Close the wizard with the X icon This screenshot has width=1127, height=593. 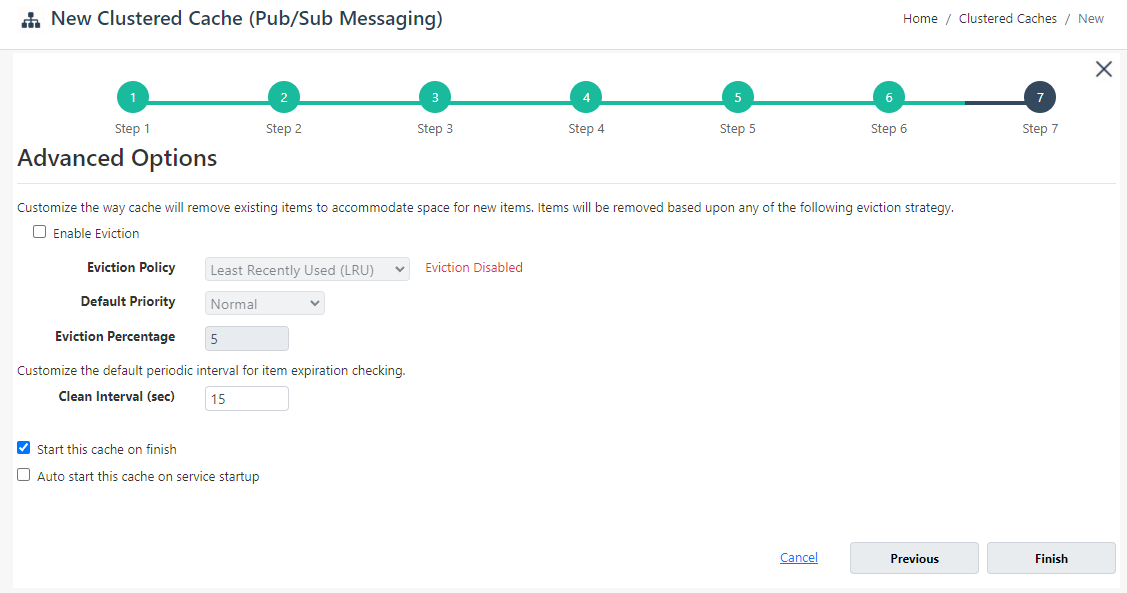coord(1103,69)
